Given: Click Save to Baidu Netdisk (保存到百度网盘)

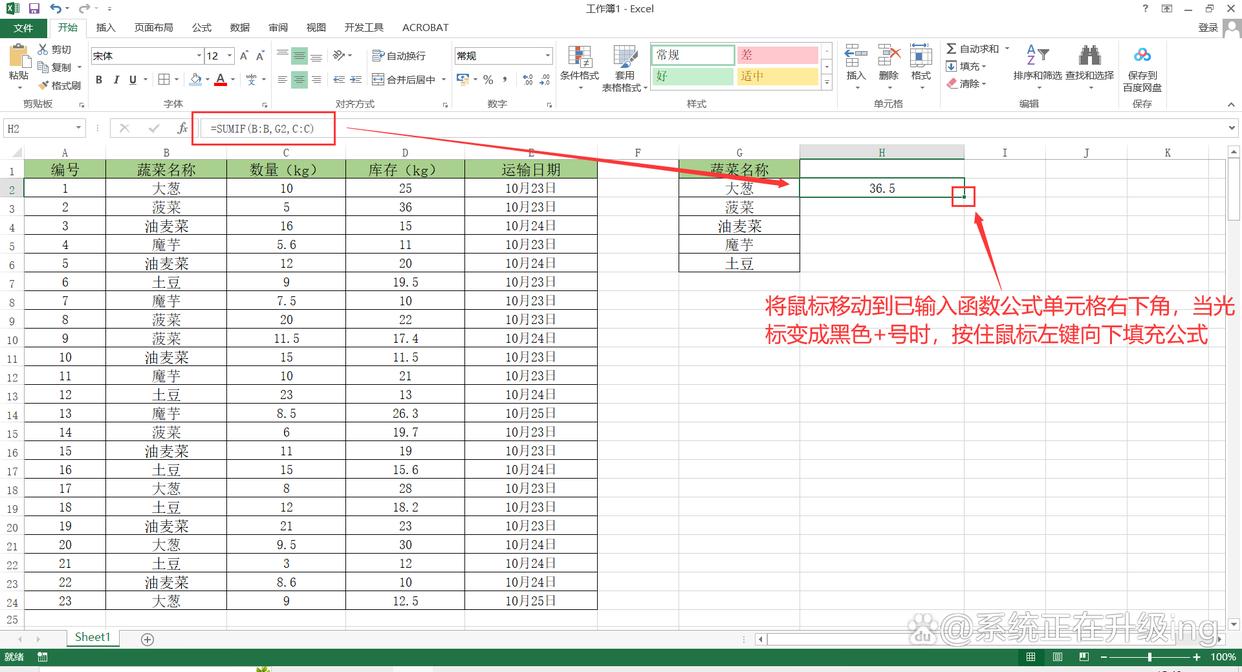Looking at the screenshot, I should pos(1142,68).
